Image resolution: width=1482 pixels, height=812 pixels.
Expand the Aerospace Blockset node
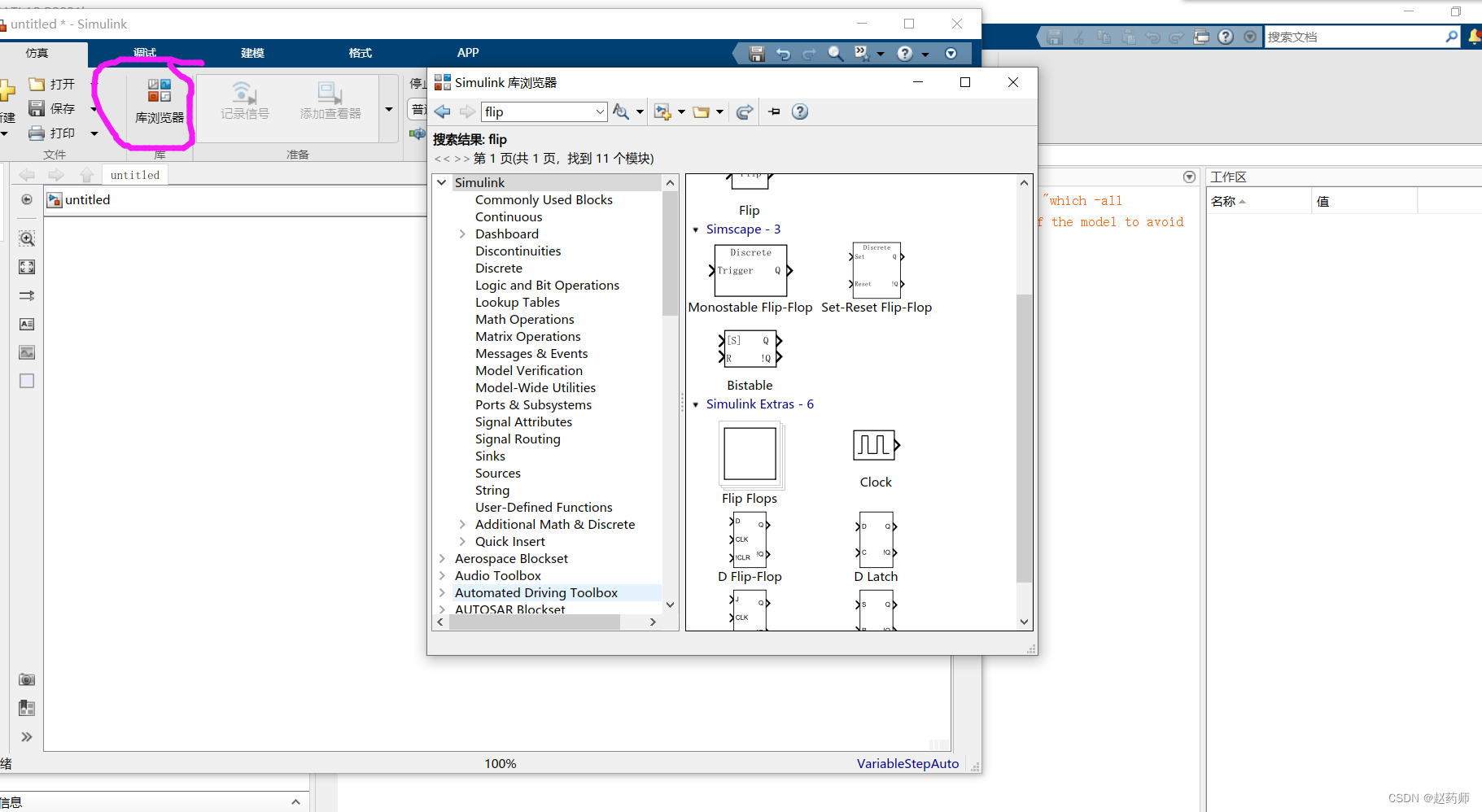(442, 558)
